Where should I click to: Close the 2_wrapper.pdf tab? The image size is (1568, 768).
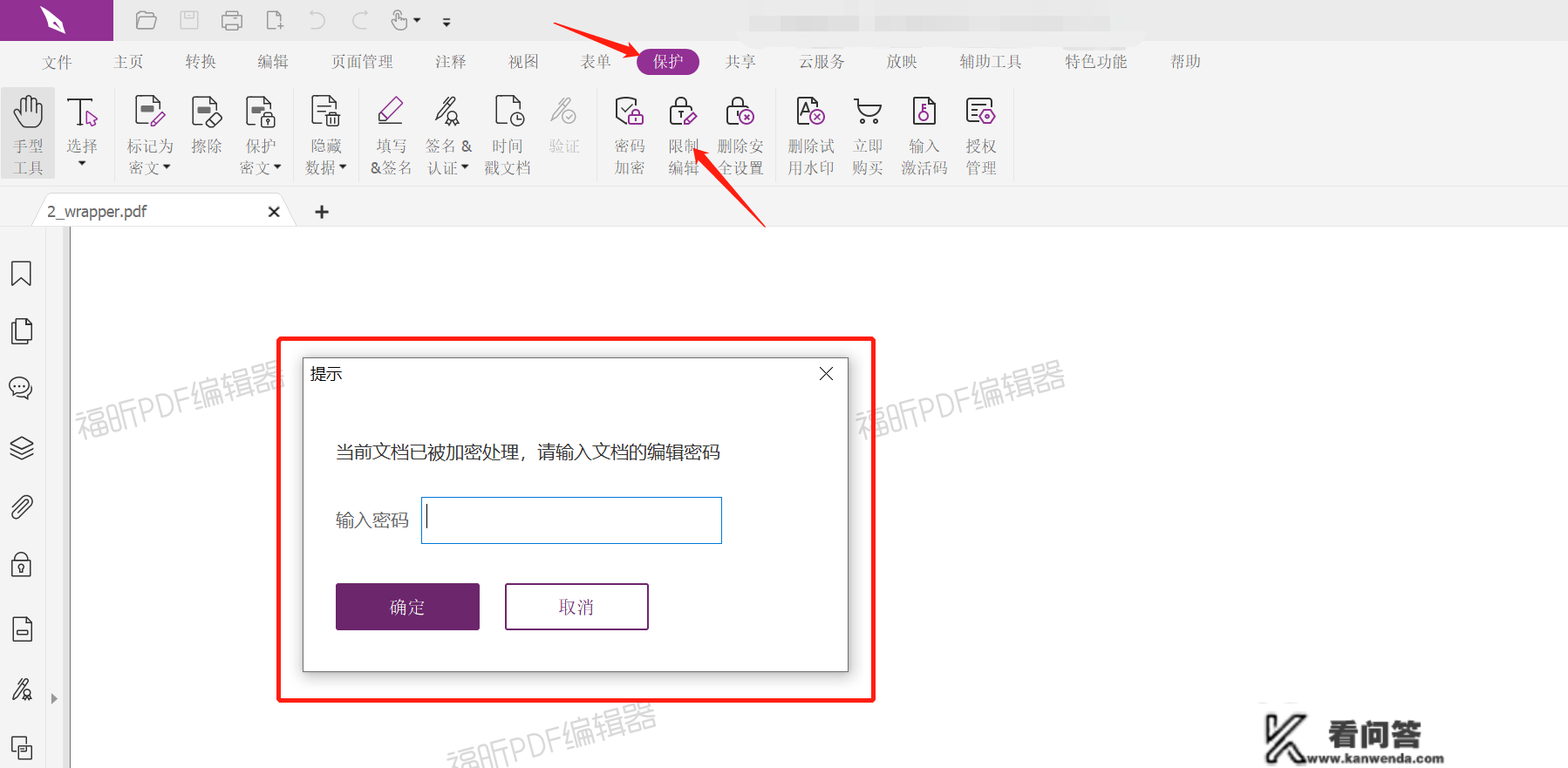pos(274,212)
